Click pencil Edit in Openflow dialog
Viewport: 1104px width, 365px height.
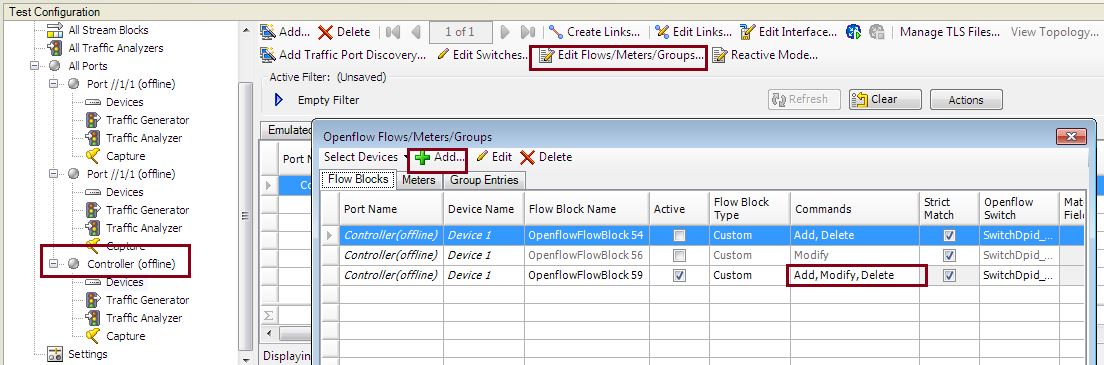(x=494, y=157)
